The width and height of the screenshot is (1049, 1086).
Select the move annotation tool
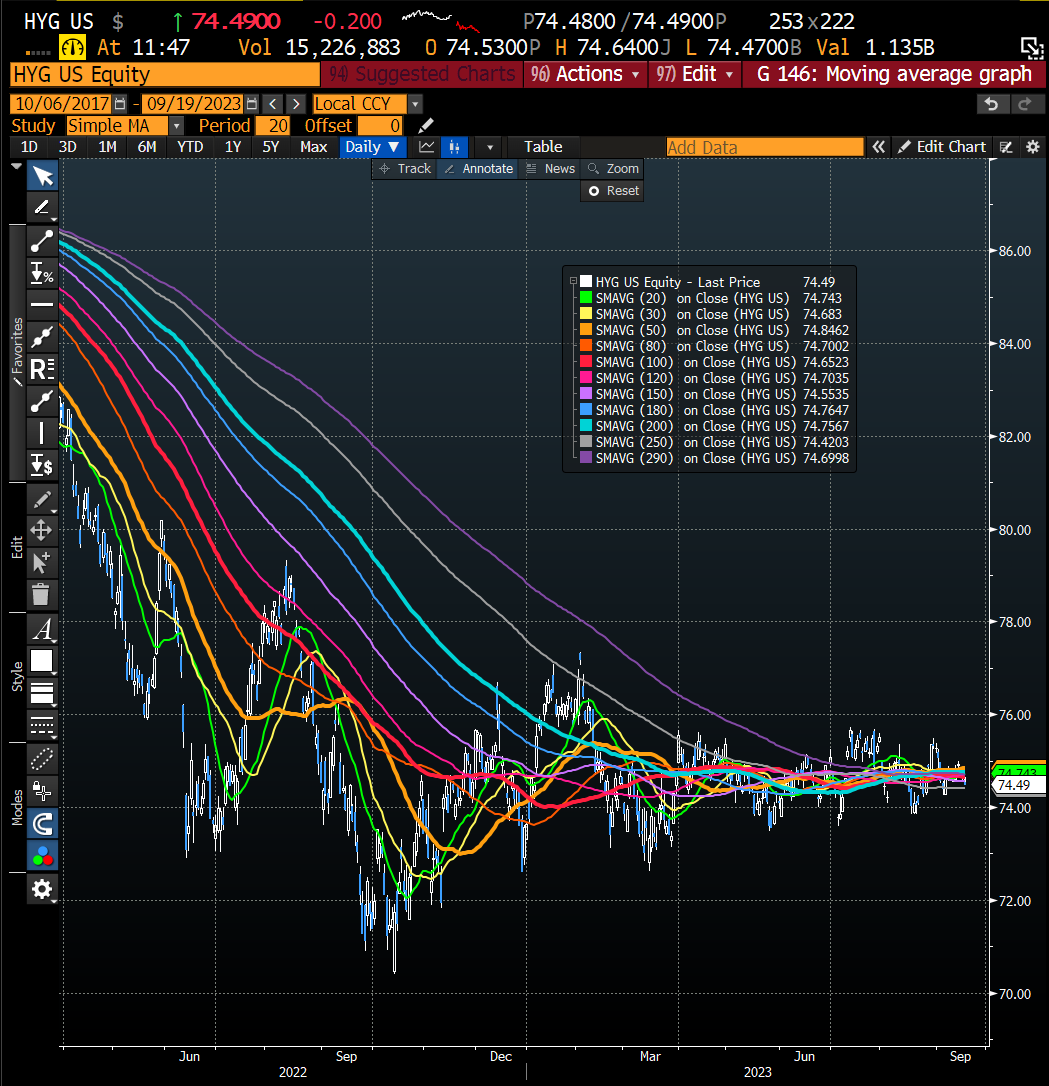pos(42,531)
